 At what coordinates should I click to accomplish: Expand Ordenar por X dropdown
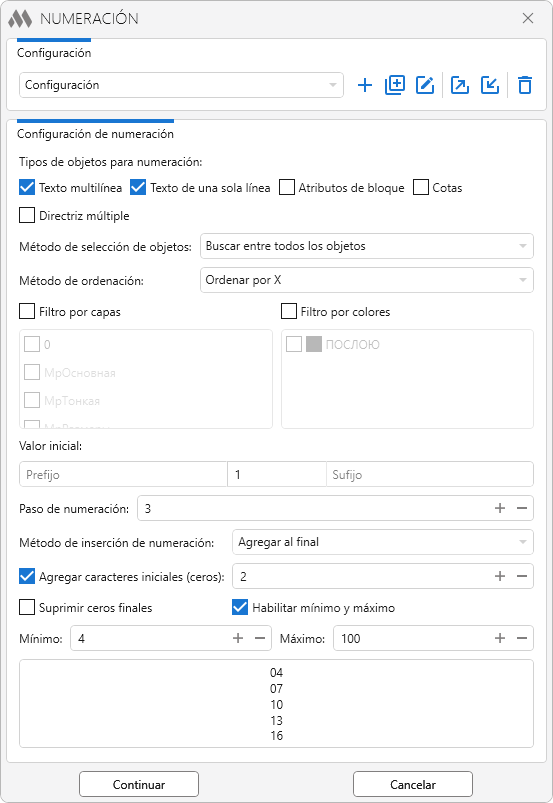pos(367,280)
